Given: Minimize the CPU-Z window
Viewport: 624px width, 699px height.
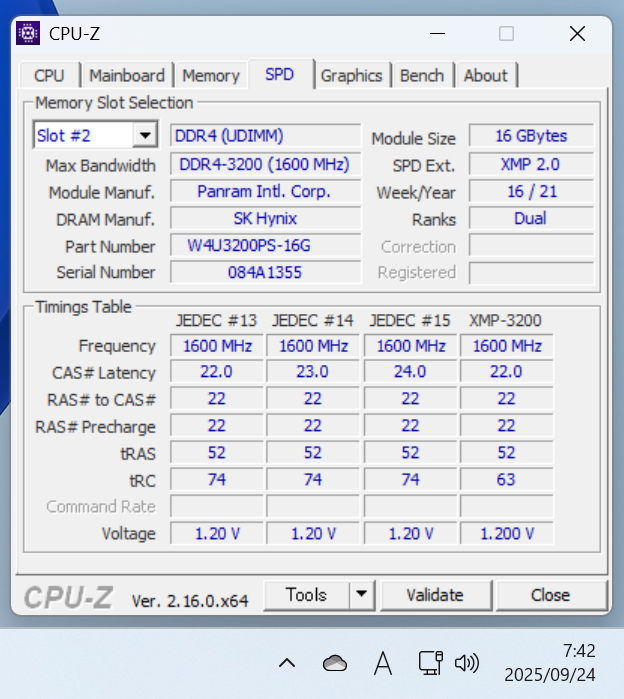Looking at the screenshot, I should pyautogui.click(x=438, y=33).
